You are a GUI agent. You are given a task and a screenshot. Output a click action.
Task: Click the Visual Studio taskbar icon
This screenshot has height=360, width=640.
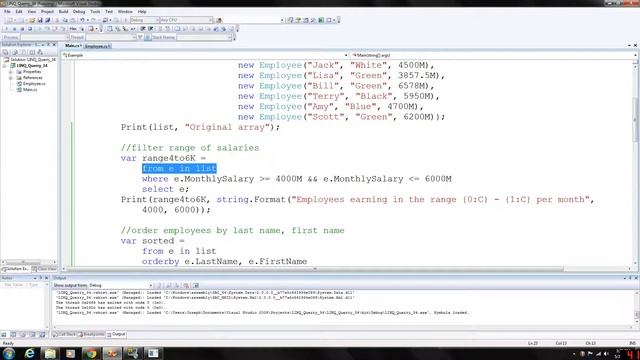coord(112,353)
